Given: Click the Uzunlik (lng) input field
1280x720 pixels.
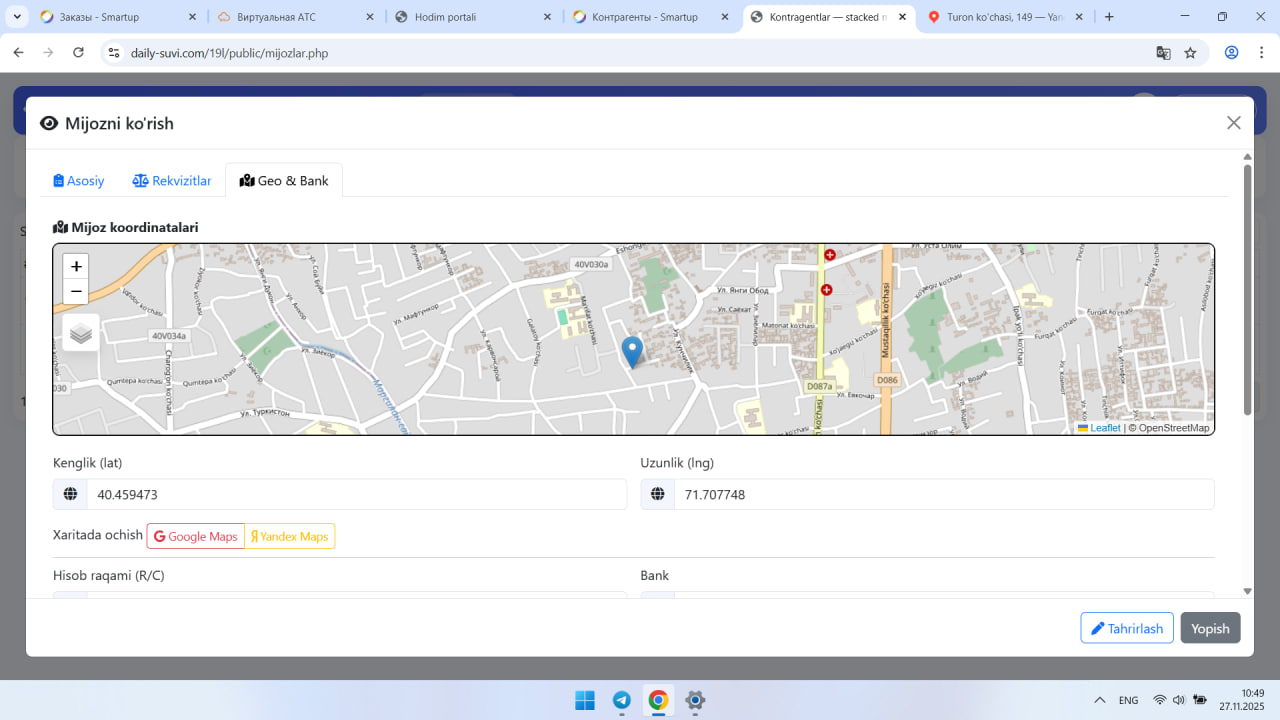Looking at the screenshot, I should [943, 495].
